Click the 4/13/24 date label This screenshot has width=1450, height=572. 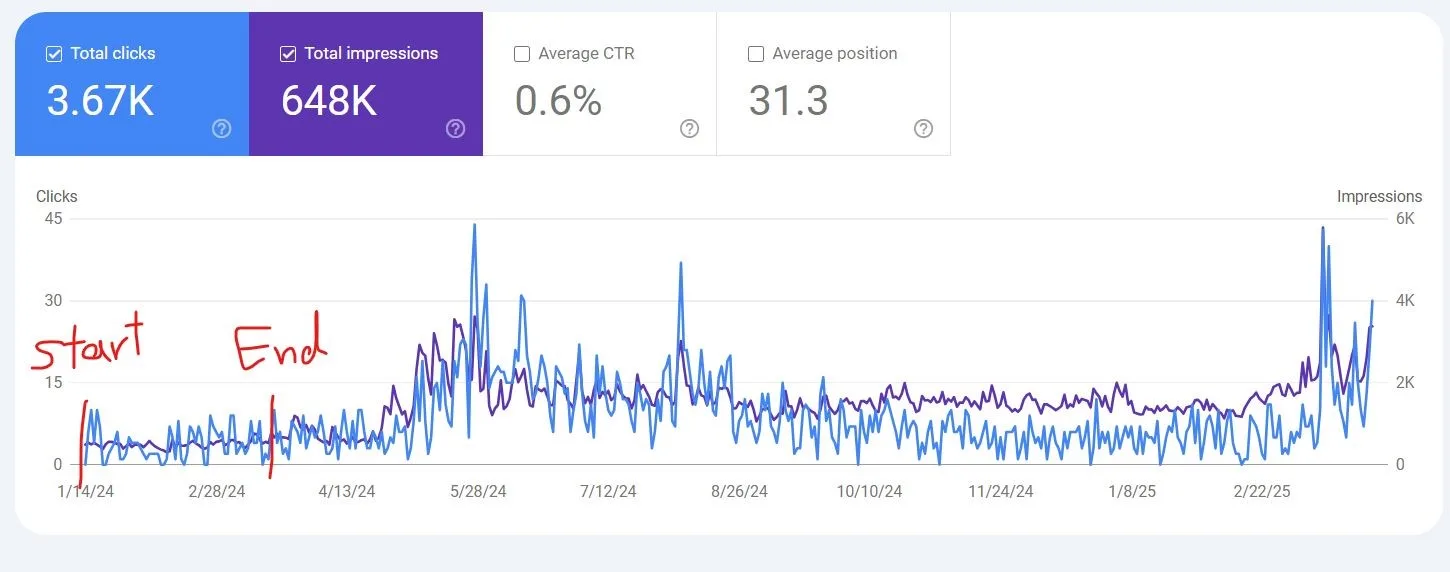[347, 491]
